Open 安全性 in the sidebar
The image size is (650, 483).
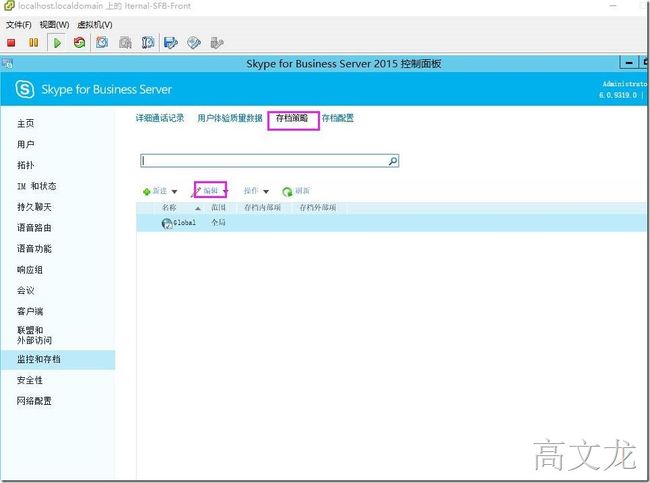coord(29,380)
